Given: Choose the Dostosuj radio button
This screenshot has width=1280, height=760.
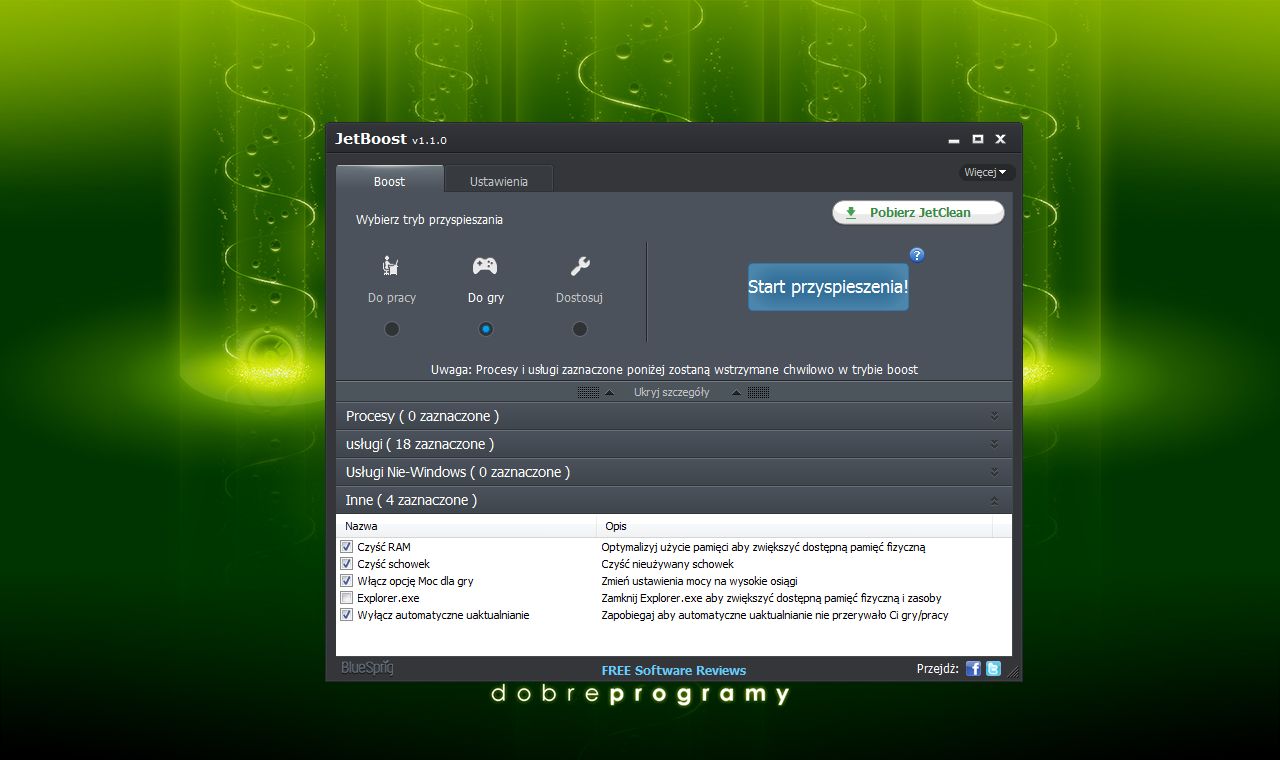Looking at the screenshot, I should coord(580,329).
